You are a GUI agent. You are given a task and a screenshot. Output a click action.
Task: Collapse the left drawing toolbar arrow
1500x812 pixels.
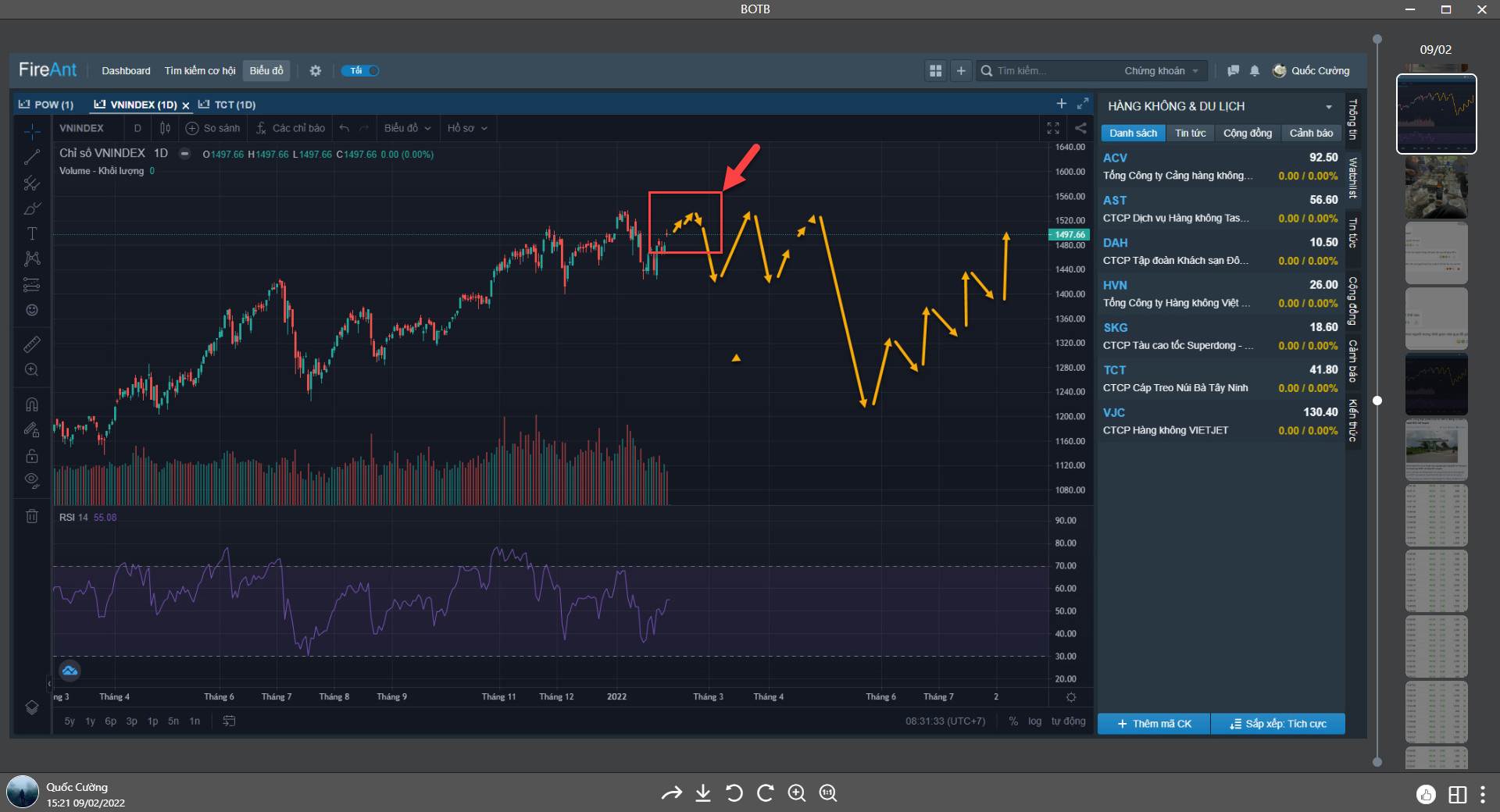49,684
